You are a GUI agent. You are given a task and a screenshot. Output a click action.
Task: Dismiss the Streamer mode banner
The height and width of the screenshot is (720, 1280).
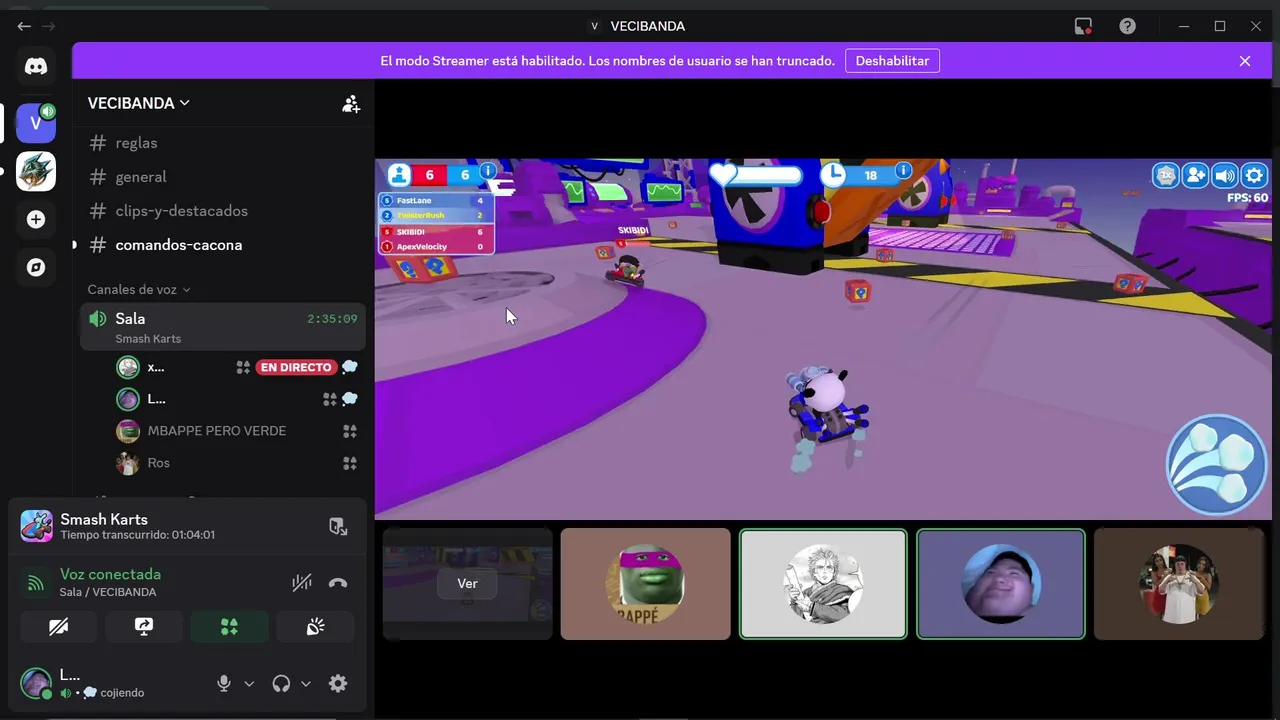click(x=1245, y=61)
